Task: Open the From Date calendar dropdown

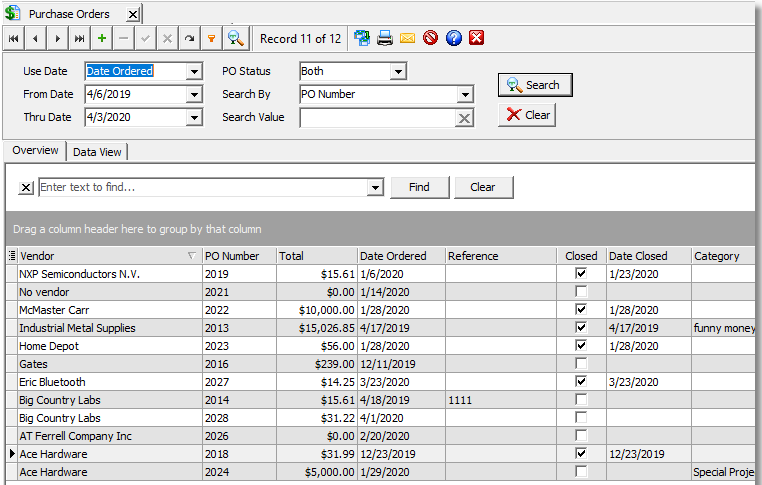Action: pyautogui.click(x=194, y=94)
